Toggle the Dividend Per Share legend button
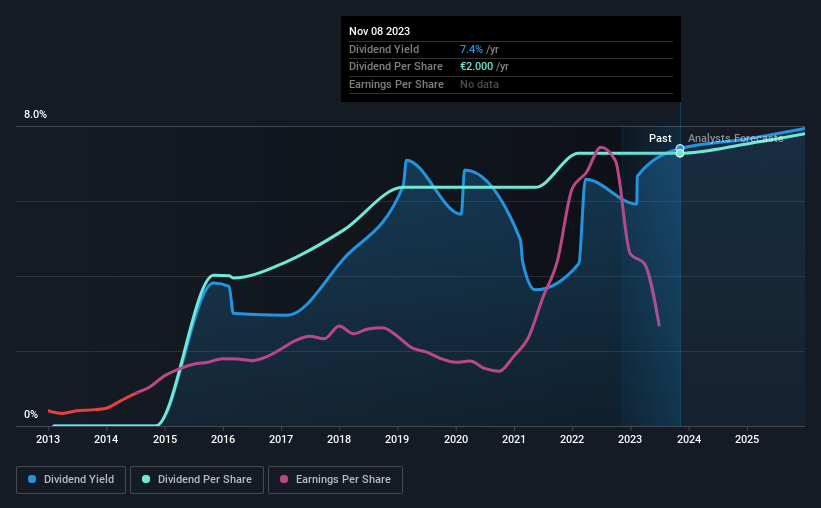This screenshot has width=821, height=508. tap(197, 480)
